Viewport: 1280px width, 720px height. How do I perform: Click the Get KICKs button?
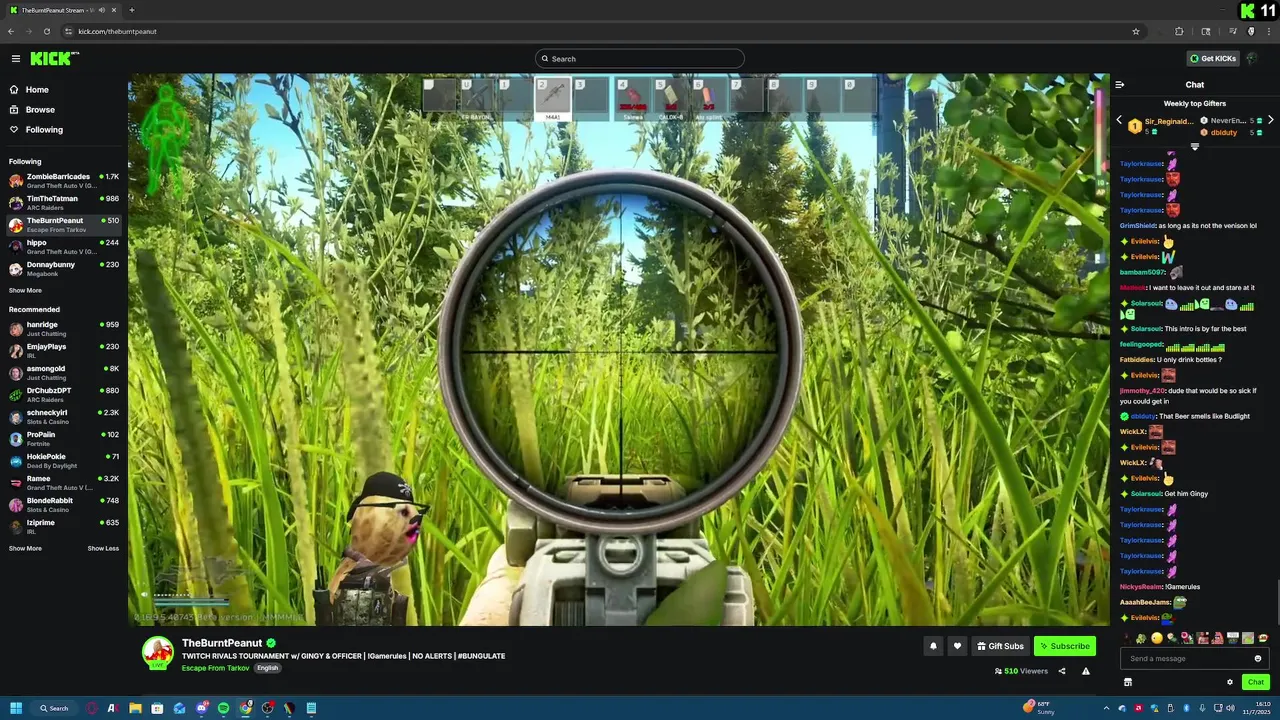click(1212, 59)
